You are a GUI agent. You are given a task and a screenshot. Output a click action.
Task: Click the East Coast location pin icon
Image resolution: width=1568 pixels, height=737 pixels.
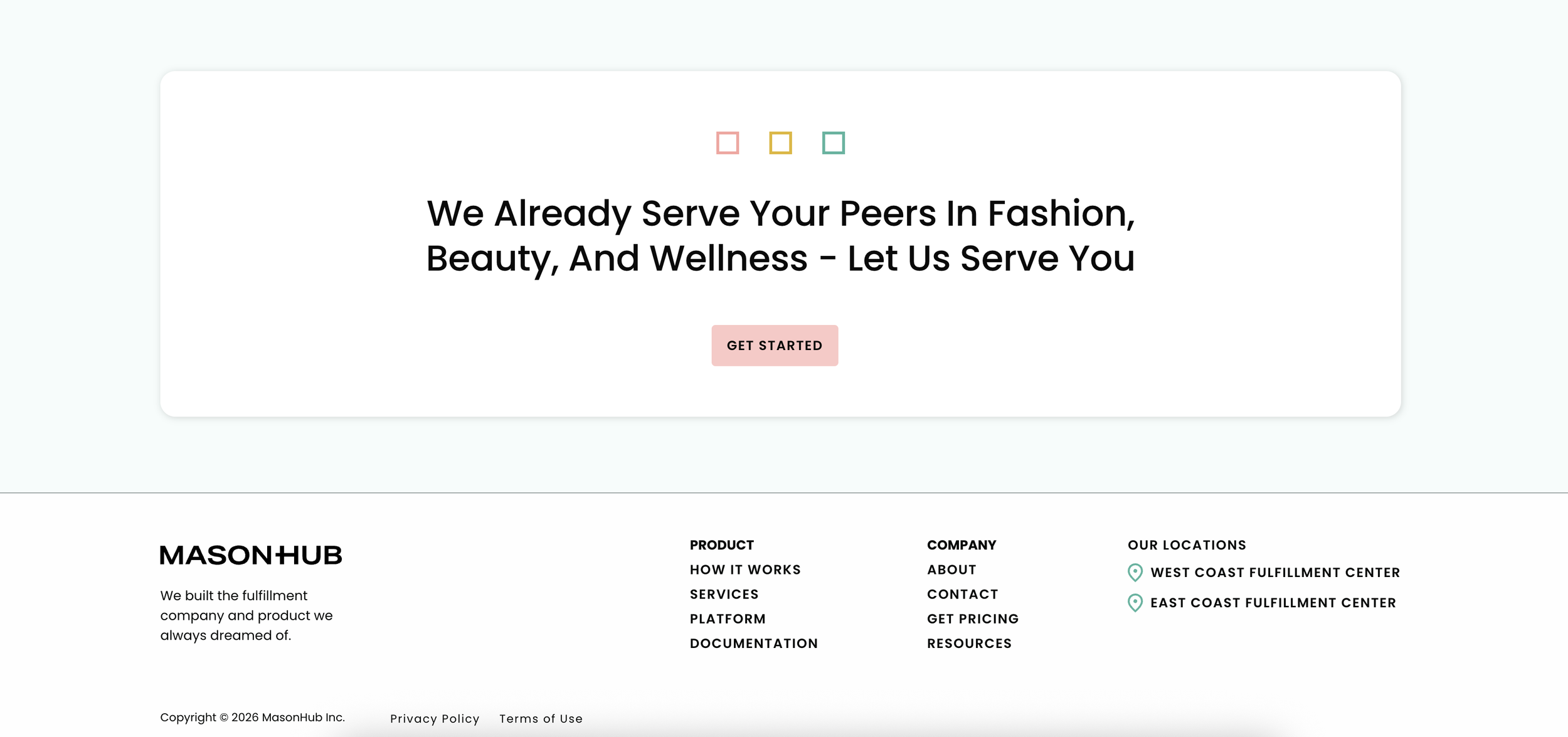1135,603
